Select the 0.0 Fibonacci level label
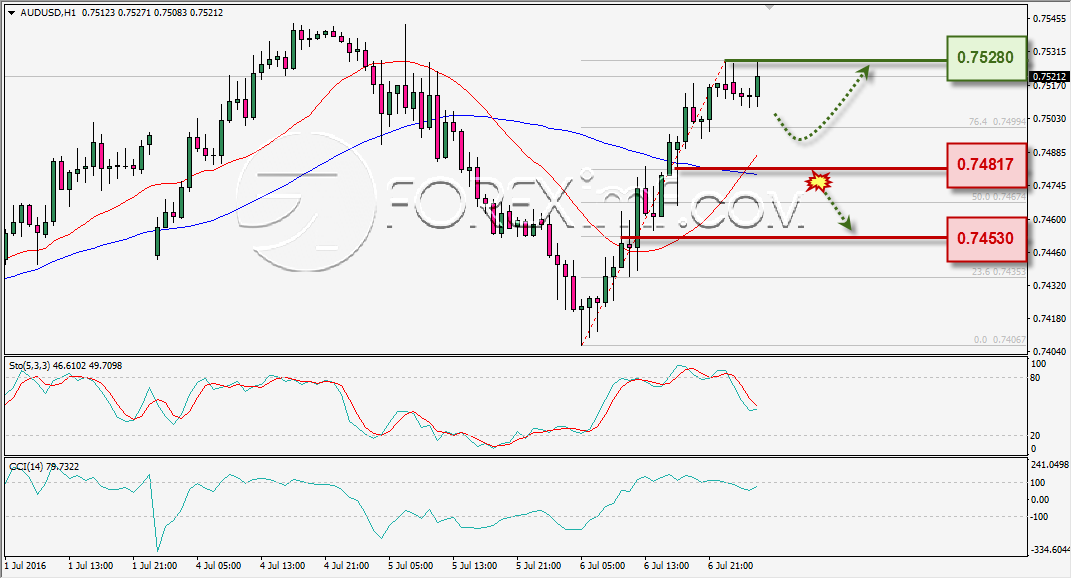The image size is (1072, 579). point(1000,339)
